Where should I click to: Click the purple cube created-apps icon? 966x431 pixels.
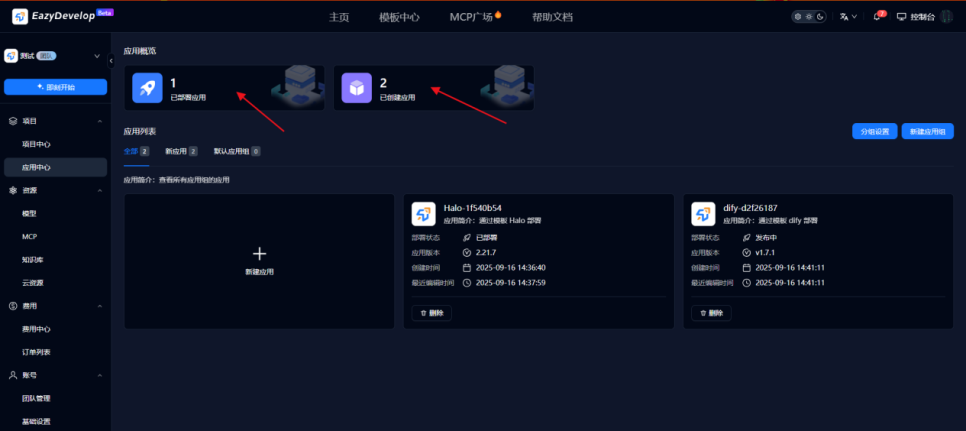[356, 88]
